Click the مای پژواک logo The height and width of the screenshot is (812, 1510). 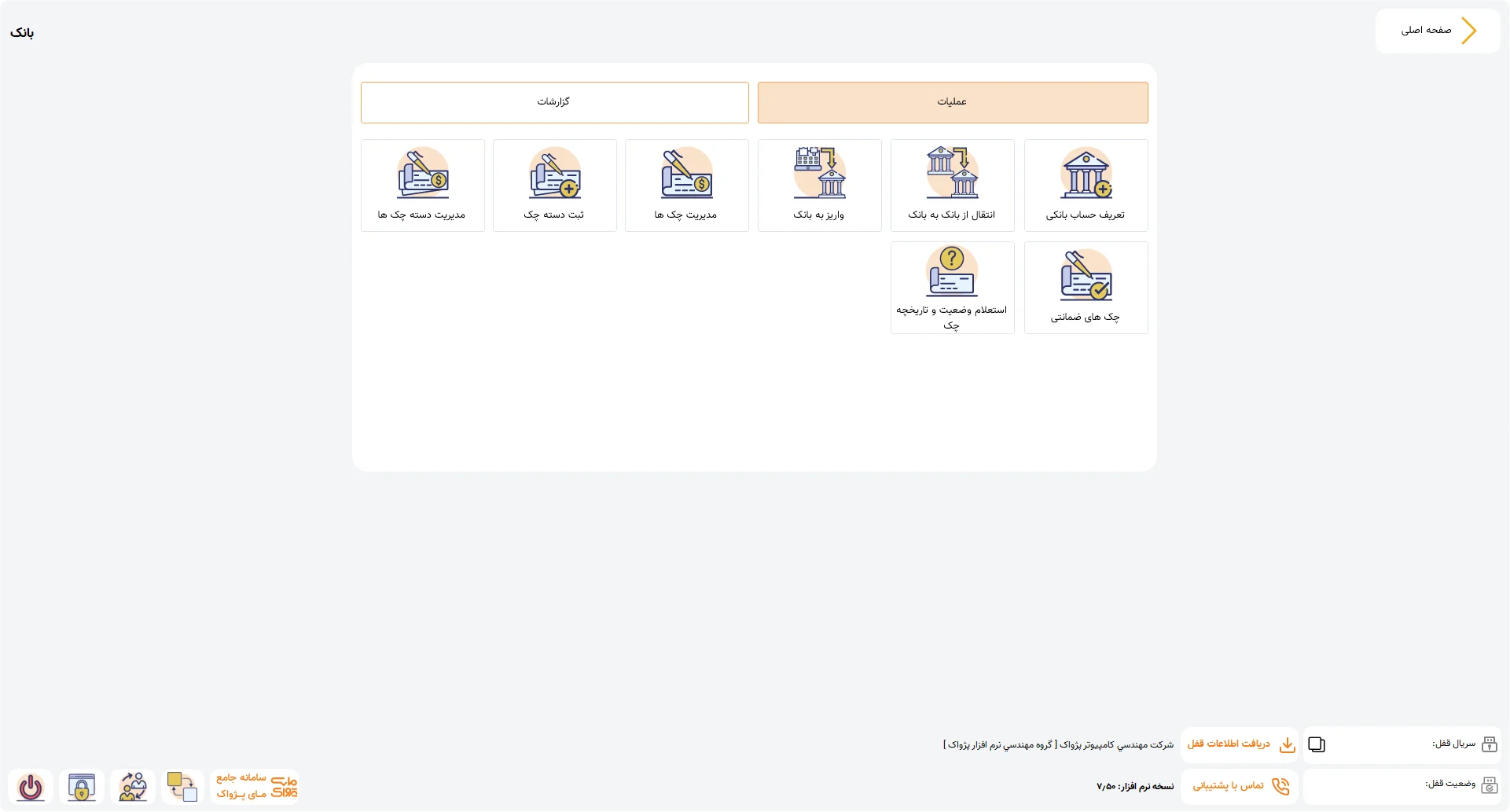click(256, 787)
